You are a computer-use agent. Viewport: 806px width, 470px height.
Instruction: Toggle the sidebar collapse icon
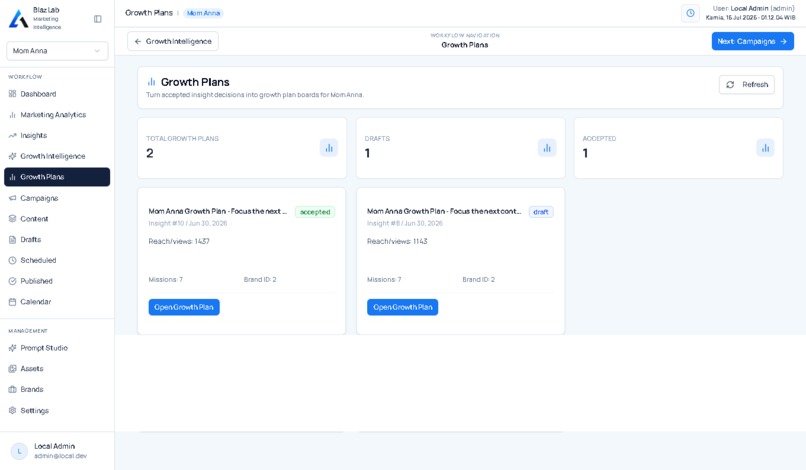tap(98, 19)
